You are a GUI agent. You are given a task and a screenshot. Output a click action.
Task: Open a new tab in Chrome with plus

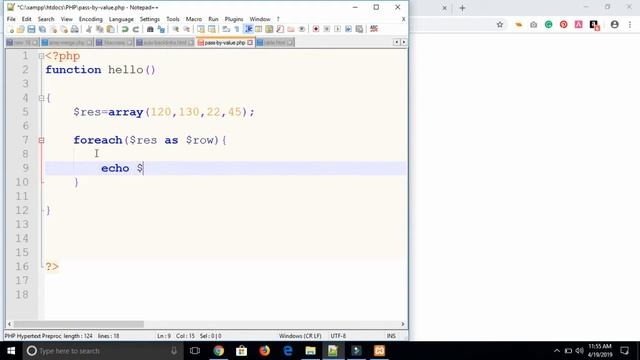pyautogui.click(x=462, y=8)
